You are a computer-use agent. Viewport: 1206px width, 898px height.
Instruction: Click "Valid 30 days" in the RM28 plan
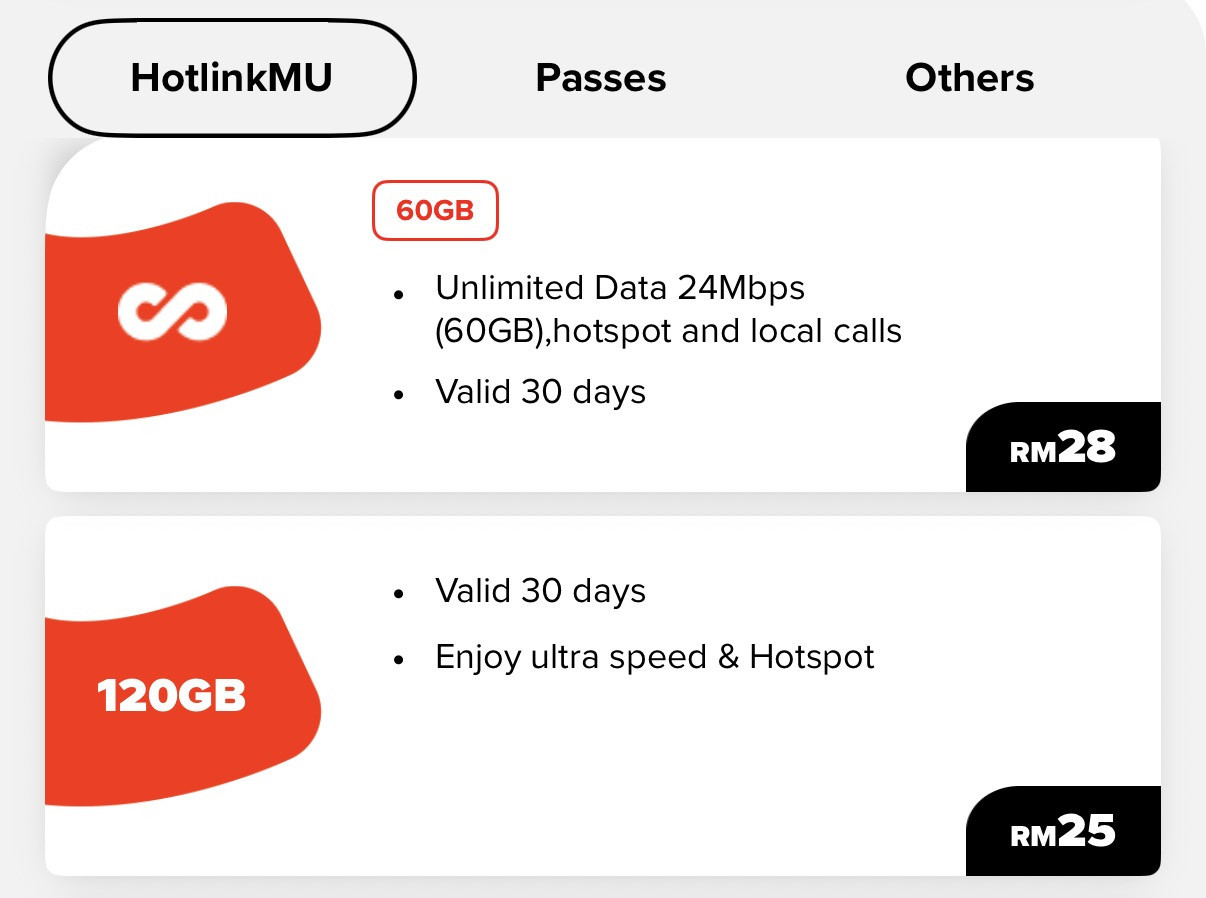[540, 392]
